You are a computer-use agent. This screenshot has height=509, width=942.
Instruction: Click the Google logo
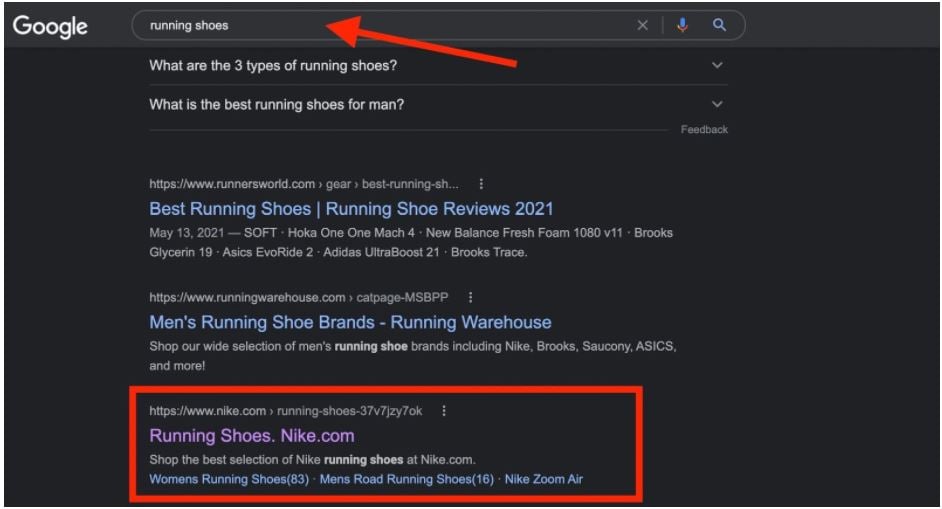(50, 26)
